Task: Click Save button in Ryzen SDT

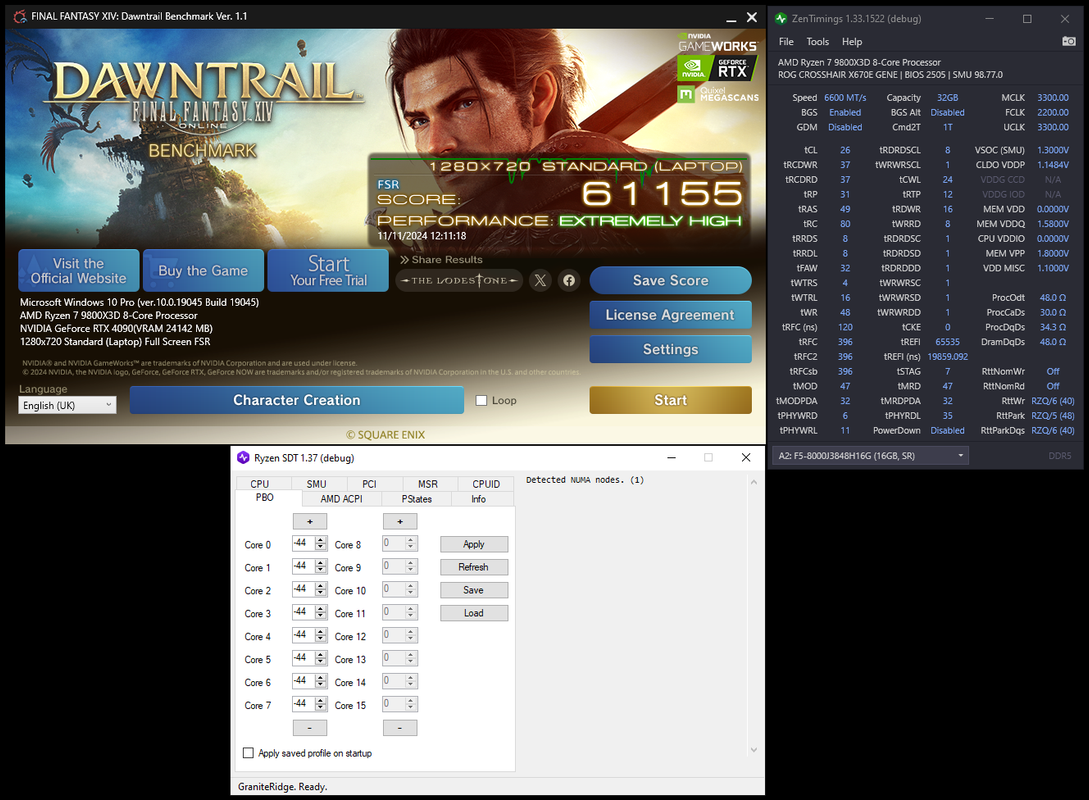Action: 474,590
